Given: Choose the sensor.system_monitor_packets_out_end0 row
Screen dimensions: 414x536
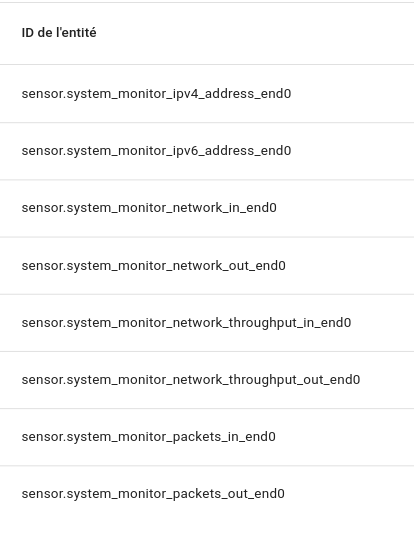Looking at the screenshot, I should (207, 494).
